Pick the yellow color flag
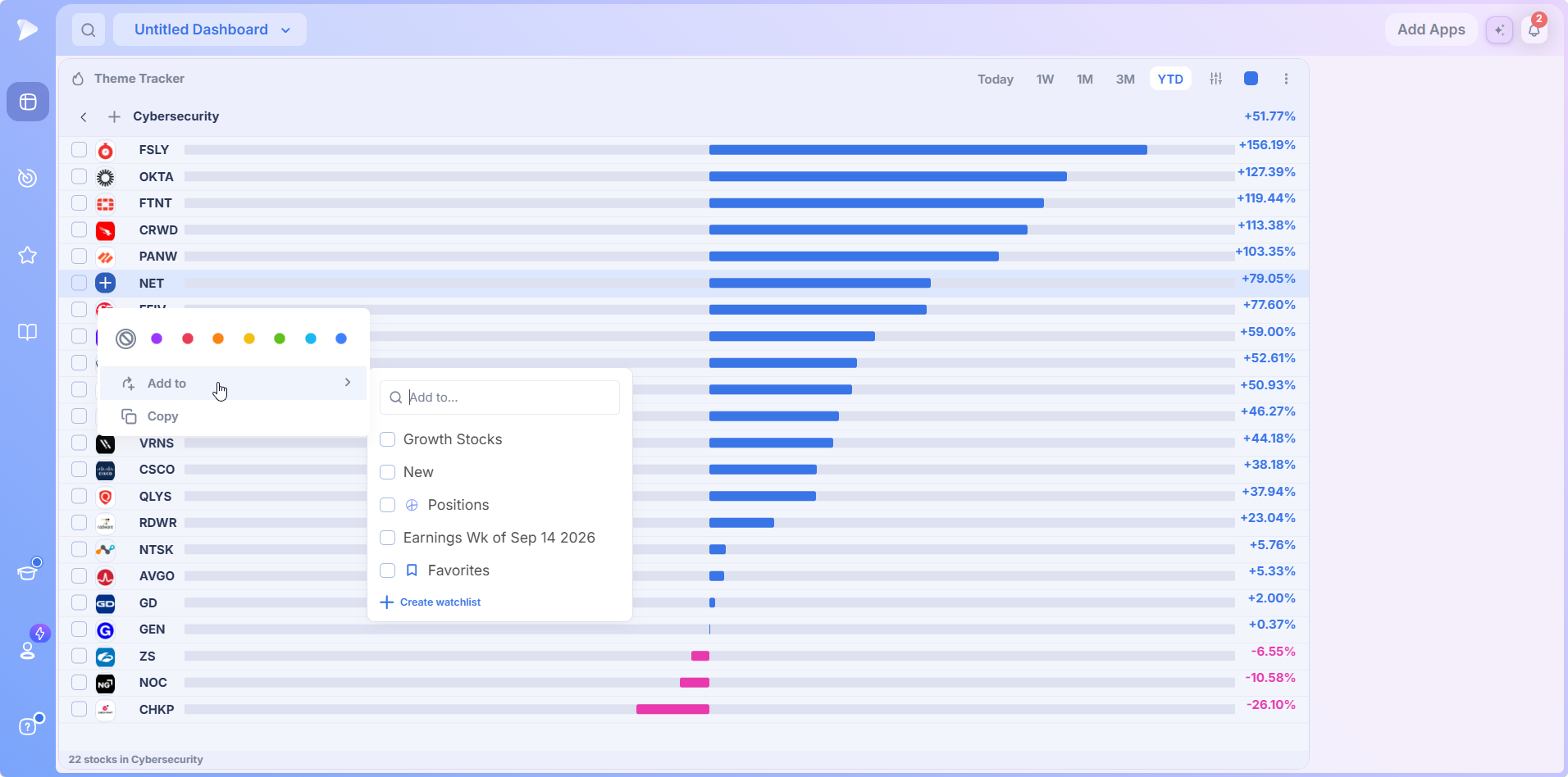This screenshot has width=1568, height=777. click(249, 339)
